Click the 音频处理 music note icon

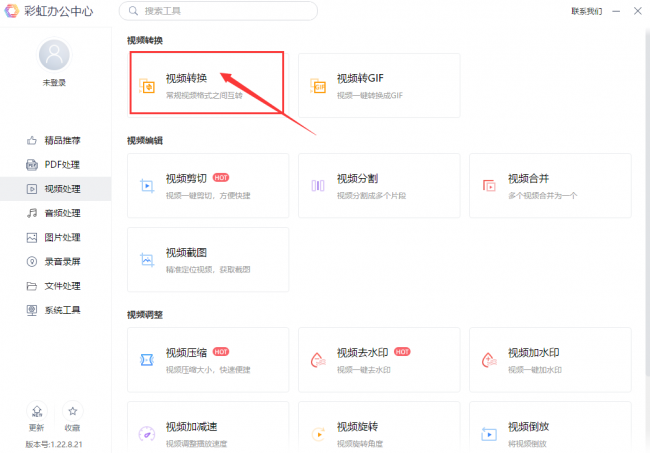32,213
